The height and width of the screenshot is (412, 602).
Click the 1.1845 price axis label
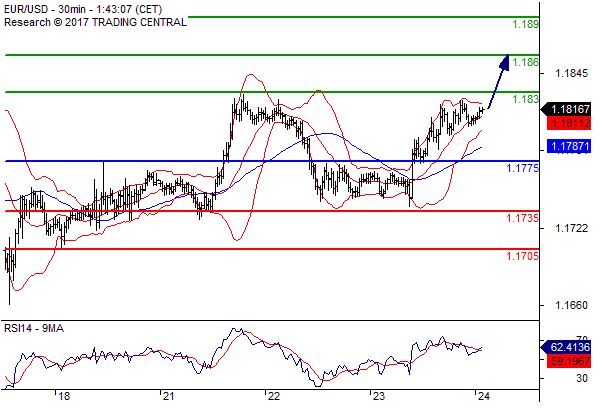[x=571, y=73]
